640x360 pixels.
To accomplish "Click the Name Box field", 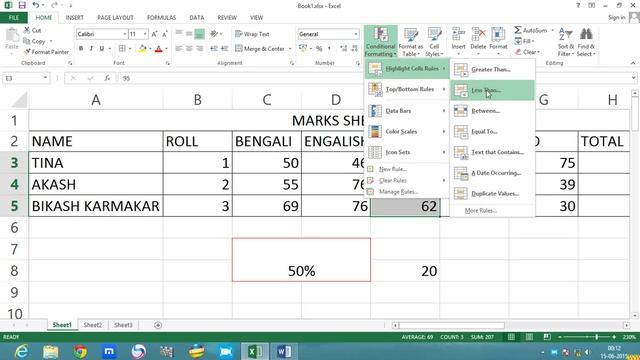I will (26, 78).
